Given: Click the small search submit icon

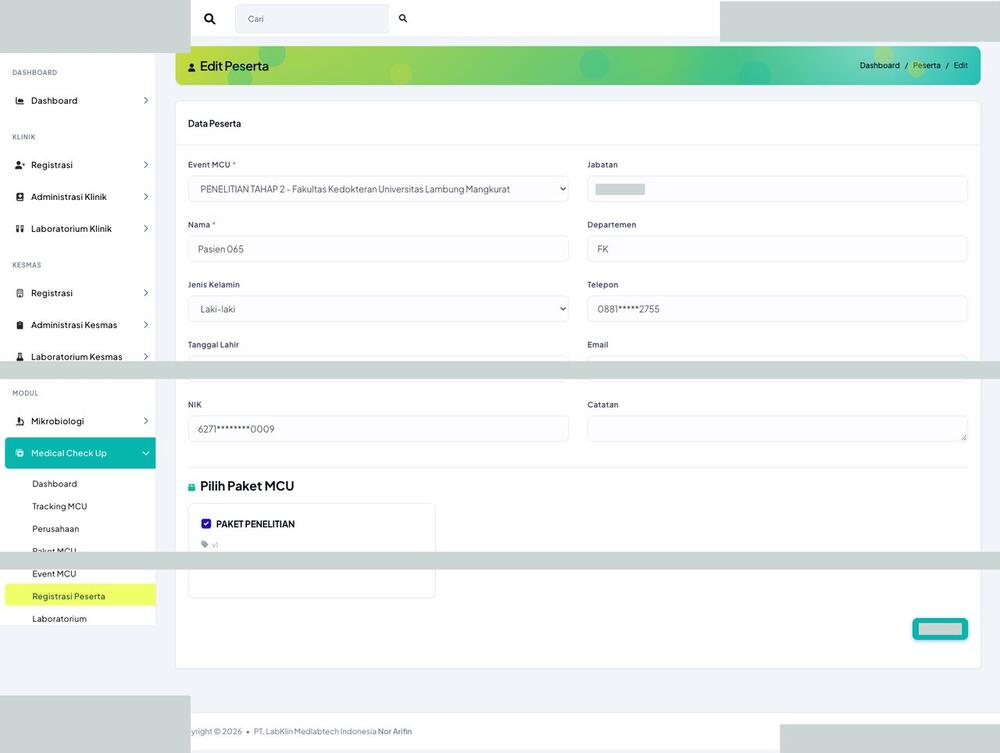Looking at the screenshot, I should (403, 18).
